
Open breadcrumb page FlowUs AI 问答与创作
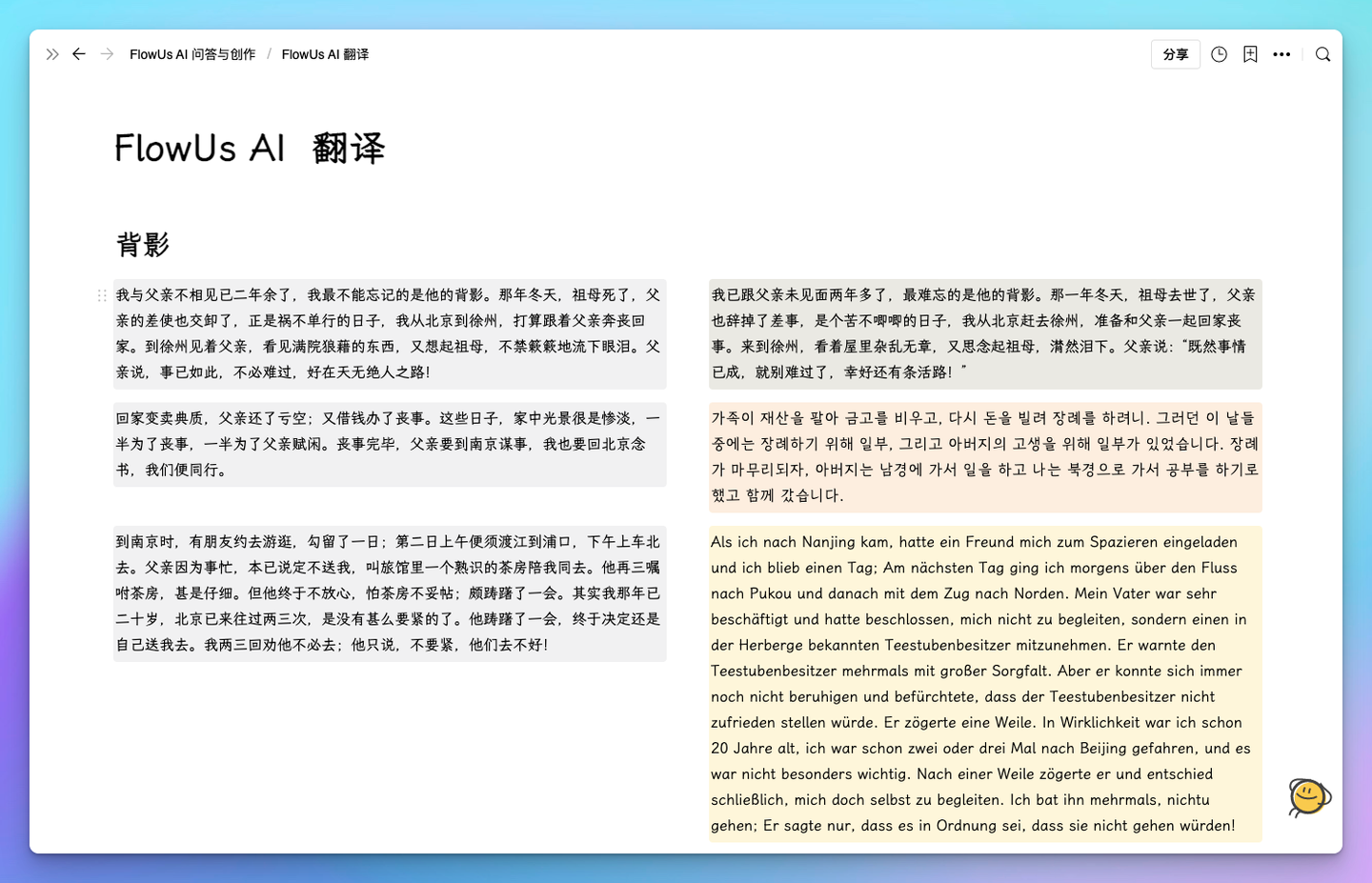click(x=192, y=54)
